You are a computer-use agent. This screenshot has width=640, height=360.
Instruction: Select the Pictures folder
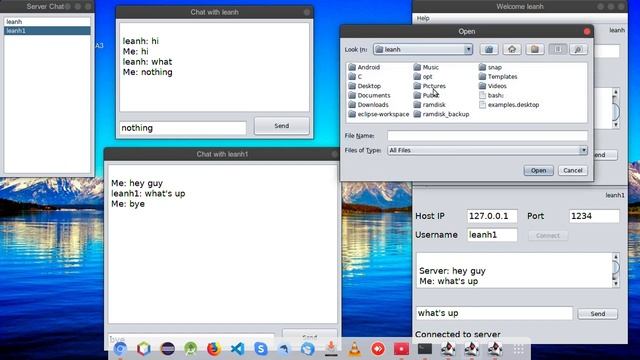click(x=429, y=86)
